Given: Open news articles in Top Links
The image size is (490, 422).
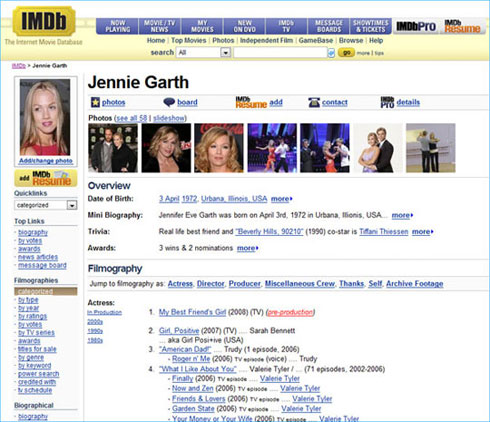Looking at the screenshot, I should point(38,257).
